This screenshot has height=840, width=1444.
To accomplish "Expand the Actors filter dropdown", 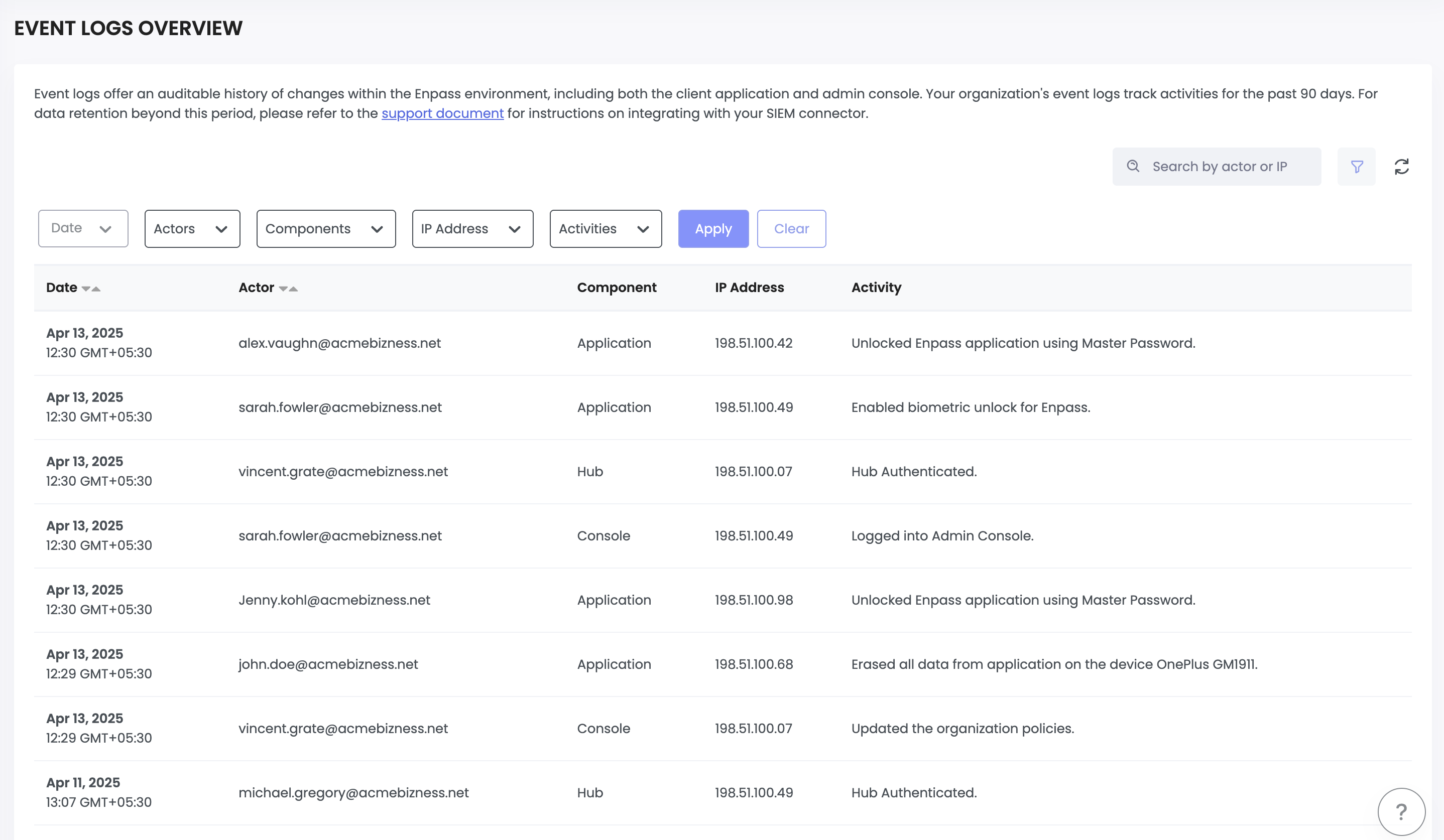I will [192, 228].
